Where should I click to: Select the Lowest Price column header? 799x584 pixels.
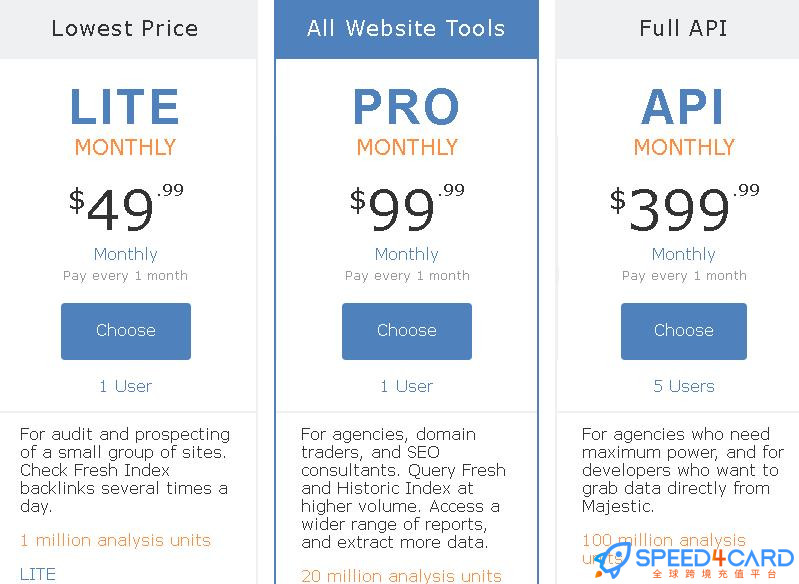125,29
